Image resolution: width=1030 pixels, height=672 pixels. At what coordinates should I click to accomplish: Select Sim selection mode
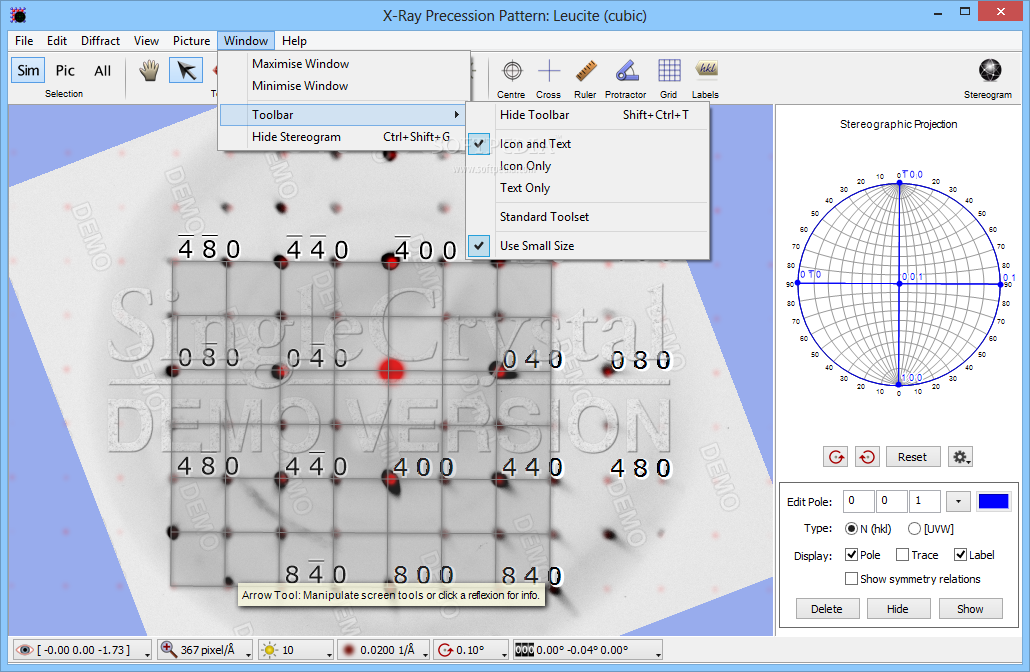(x=28, y=70)
